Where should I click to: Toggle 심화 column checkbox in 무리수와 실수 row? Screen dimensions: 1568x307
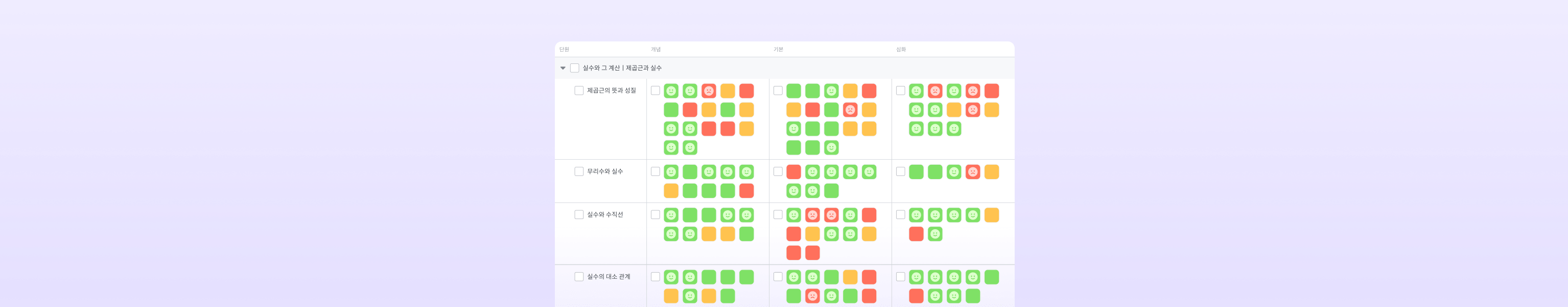(900, 172)
